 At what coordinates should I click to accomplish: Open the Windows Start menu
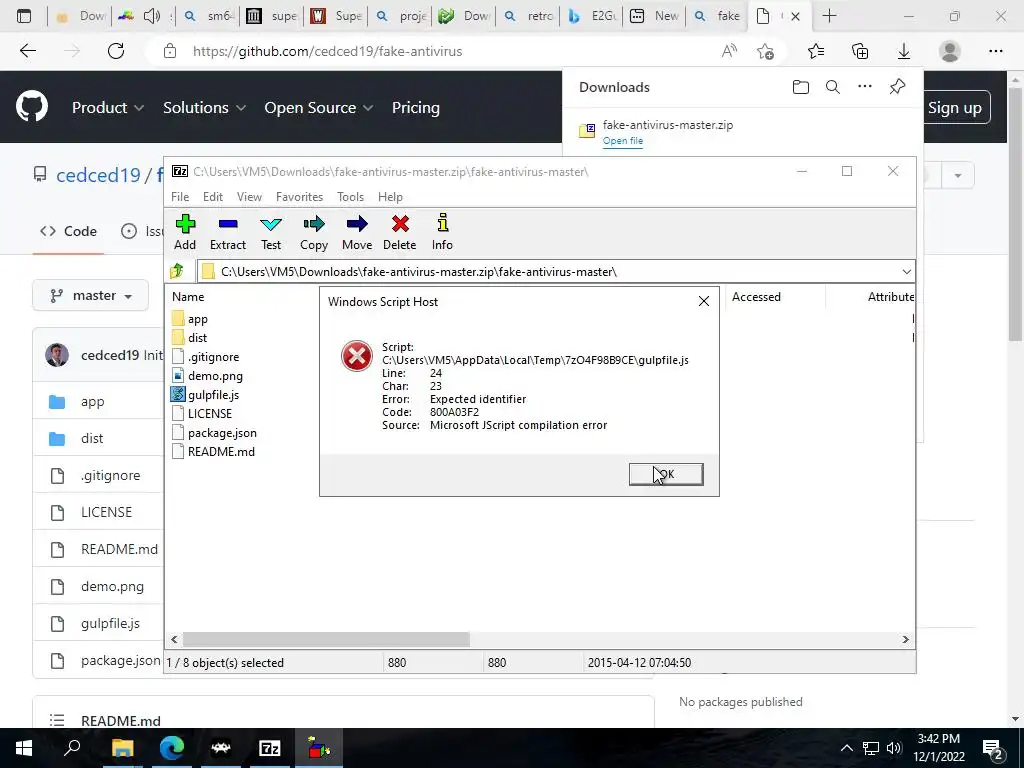click(x=24, y=748)
